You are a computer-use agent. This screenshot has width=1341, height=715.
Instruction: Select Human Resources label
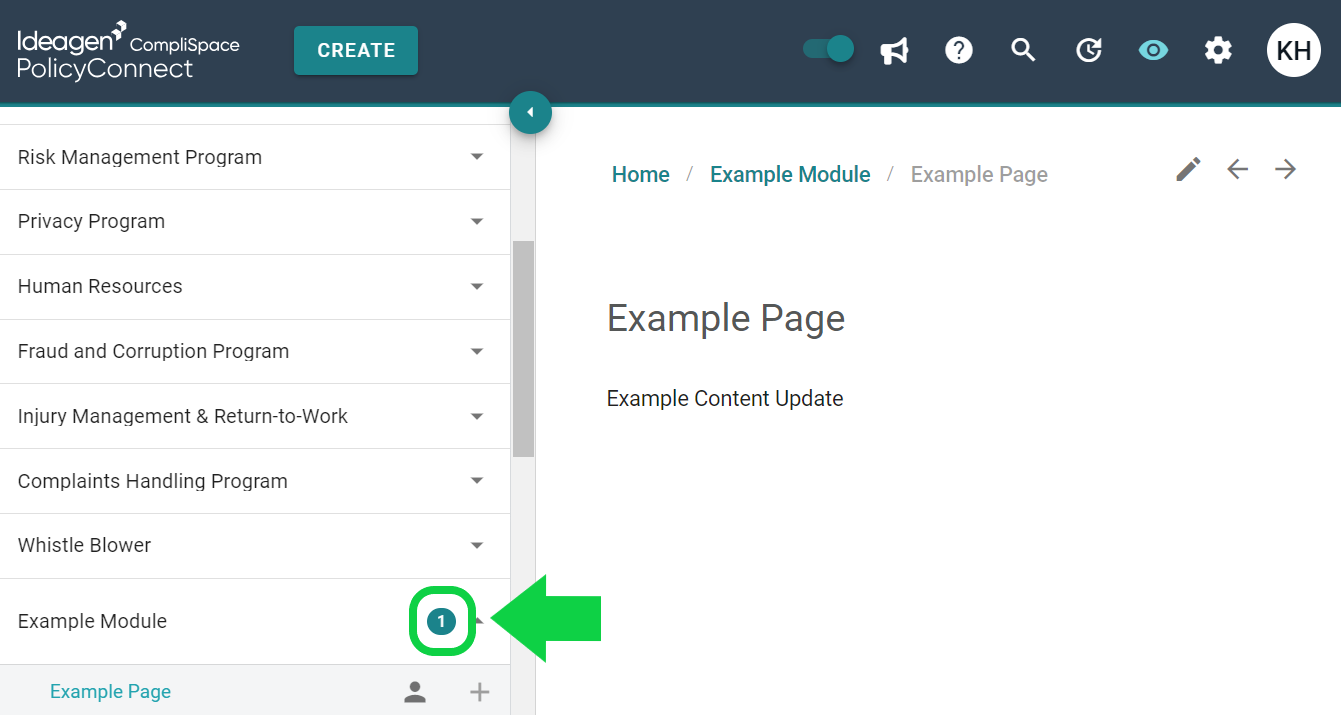click(x=100, y=286)
